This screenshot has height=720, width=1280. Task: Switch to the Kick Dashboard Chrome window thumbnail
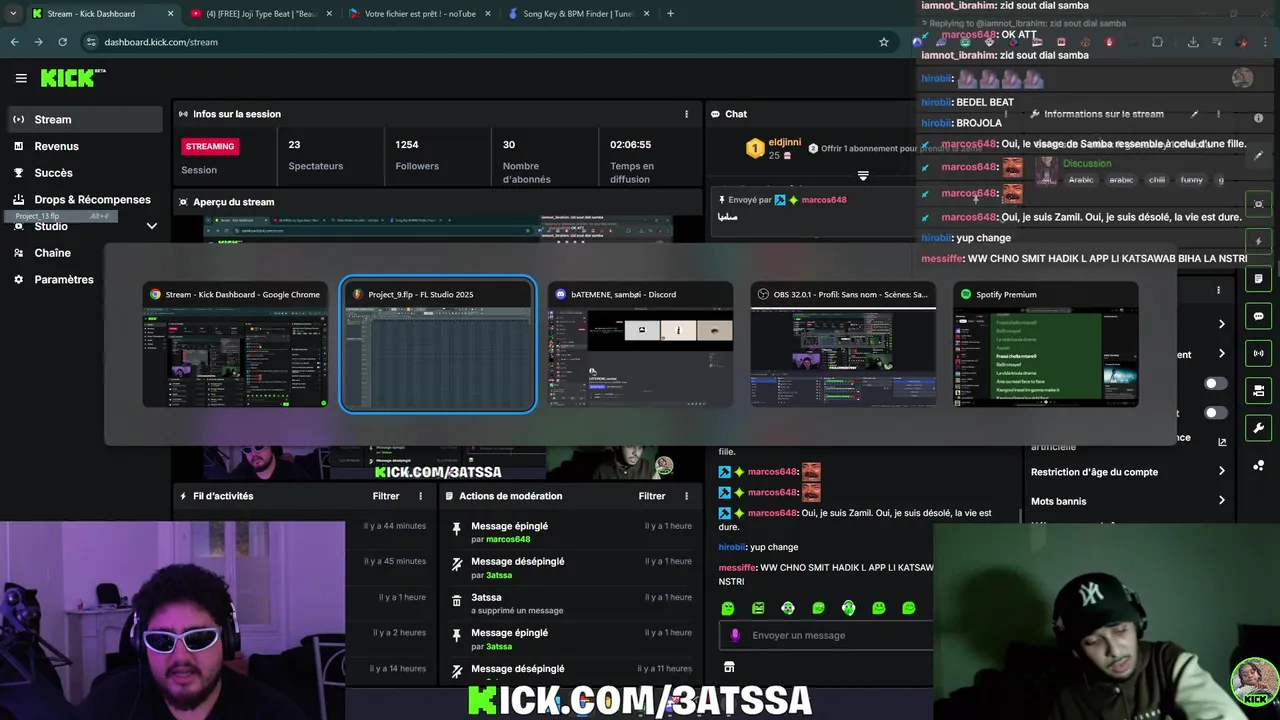point(235,345)
